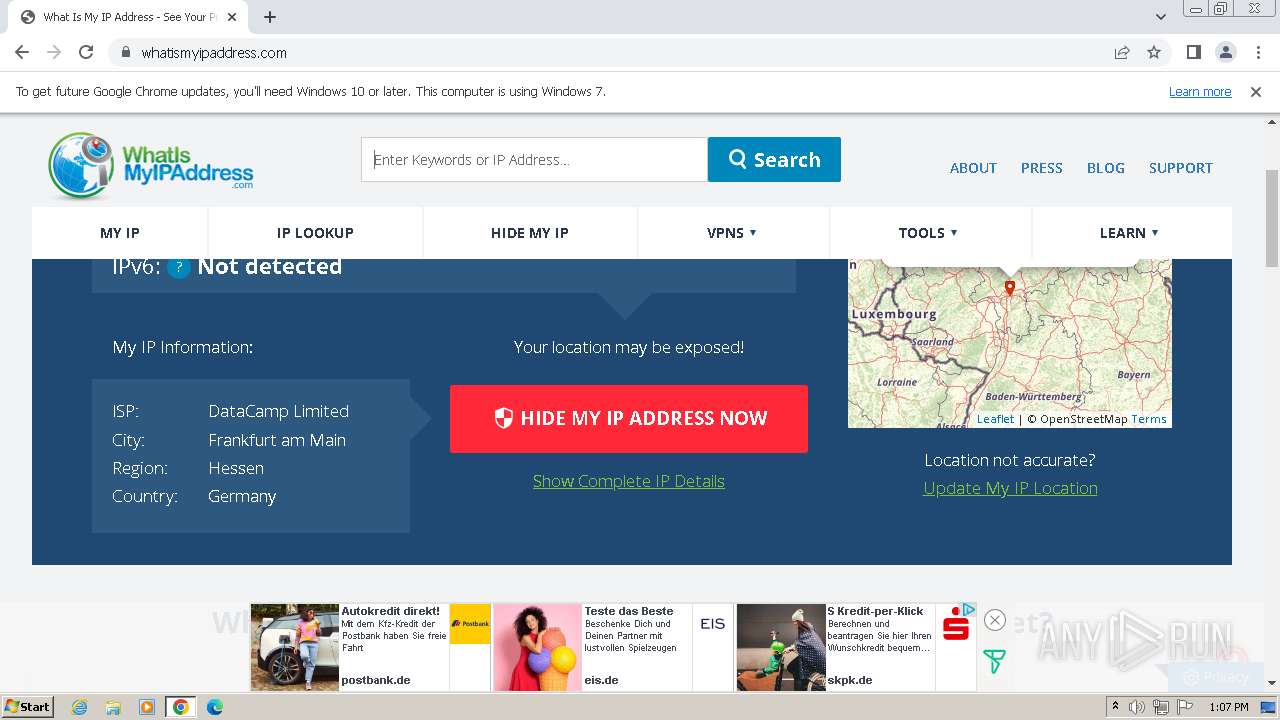Show hidden tray icons arrow
Image resolution: width=1280 pixels, height=720 pixels.
(1116, 707)
